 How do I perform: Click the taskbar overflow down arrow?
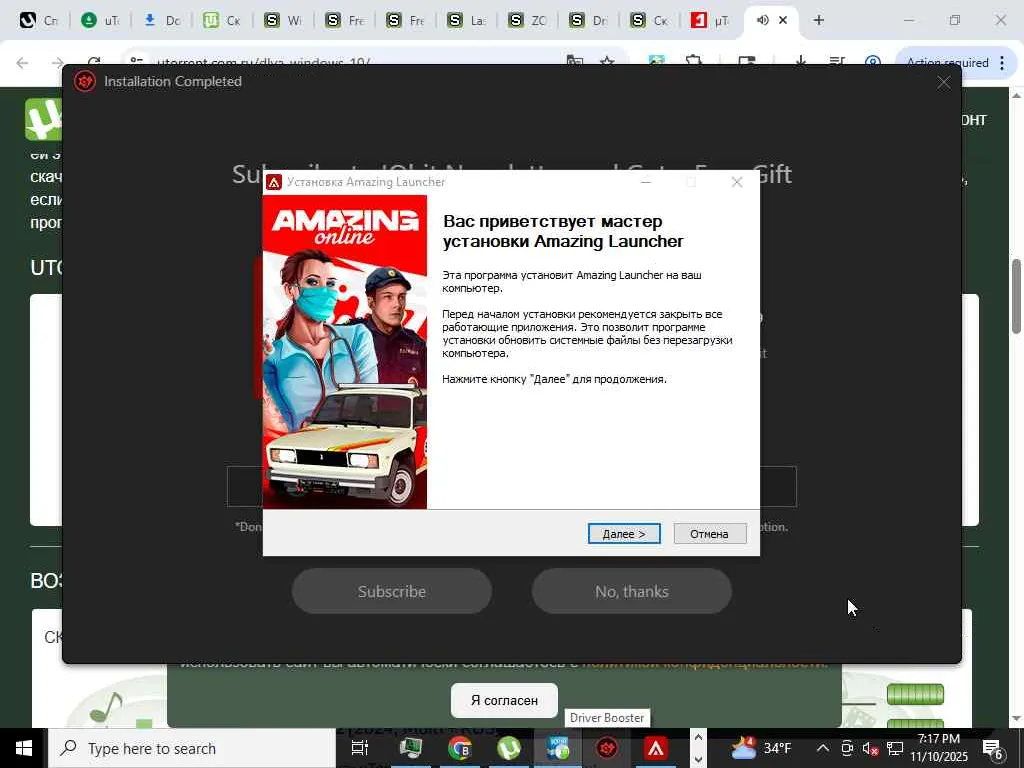tap(698, 759)
